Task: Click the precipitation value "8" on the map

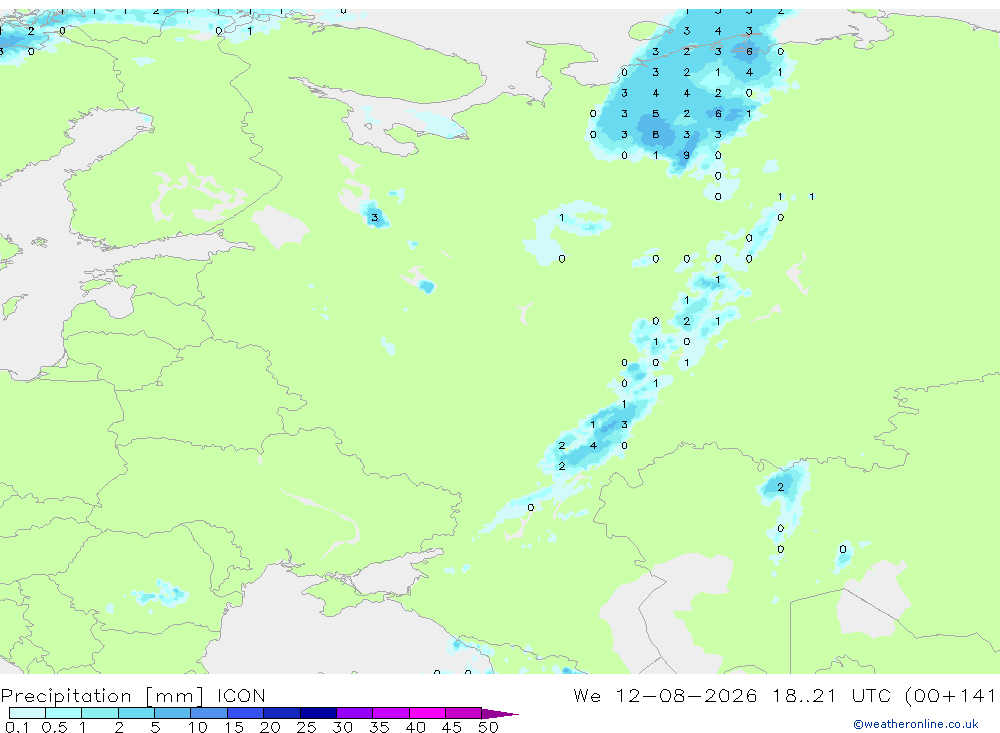Action: click(x=656, y=135)
